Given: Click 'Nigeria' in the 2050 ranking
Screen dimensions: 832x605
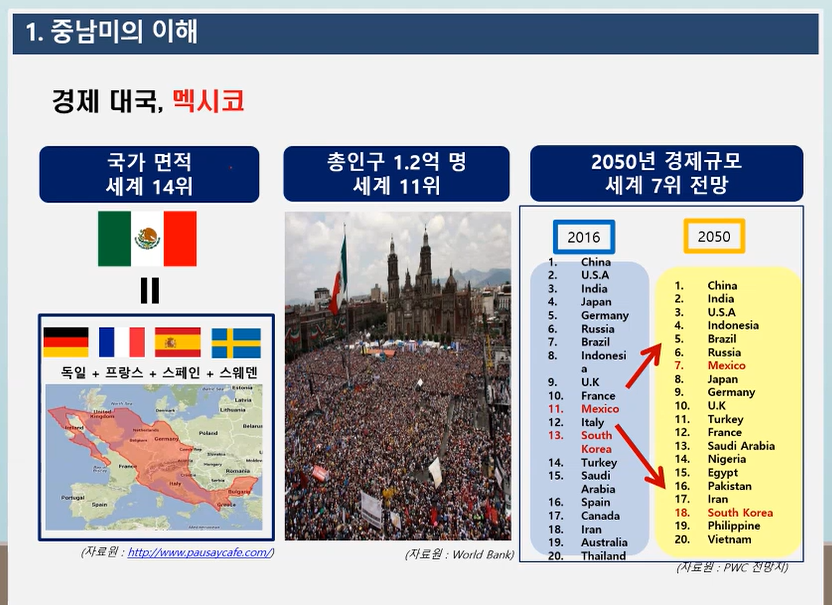Looking at the screenshot, I should pyautogui.click(x=726, y=459).
